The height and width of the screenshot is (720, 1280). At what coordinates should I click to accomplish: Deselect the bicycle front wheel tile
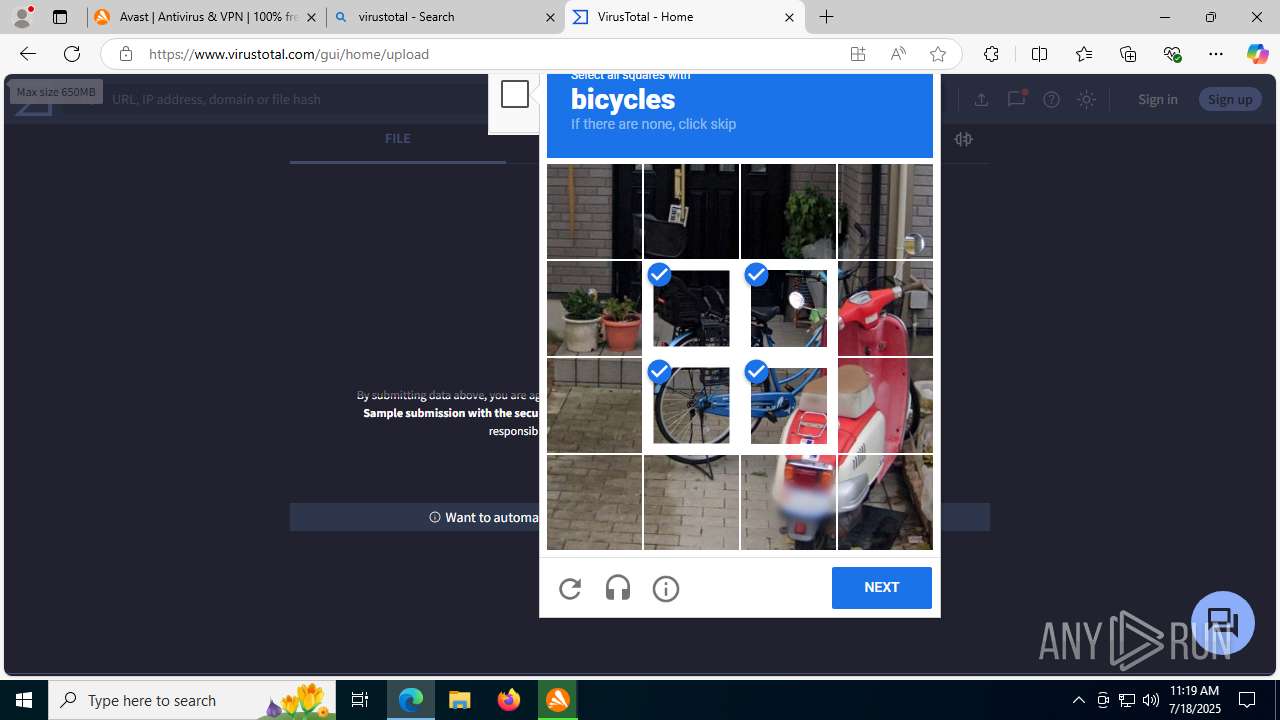(691, 405)
